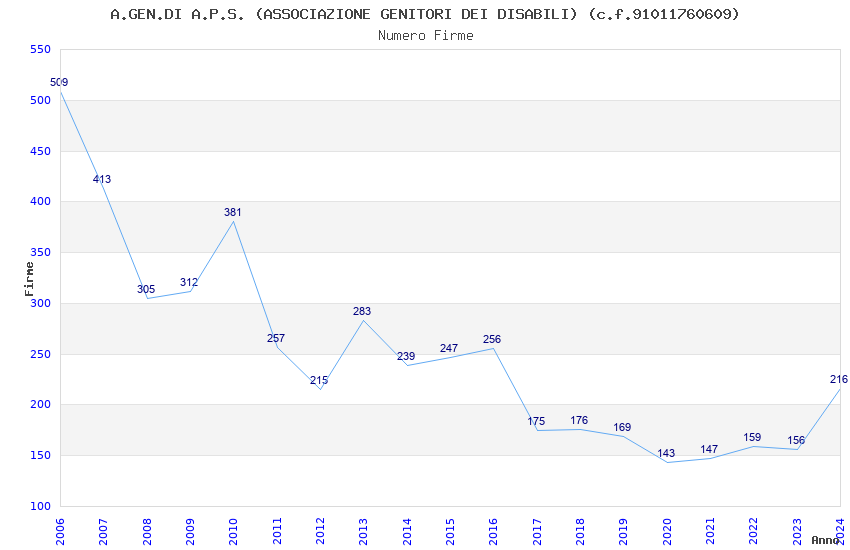Select the data label 312
Screen dimensions: 850x550
coord(189,282)
